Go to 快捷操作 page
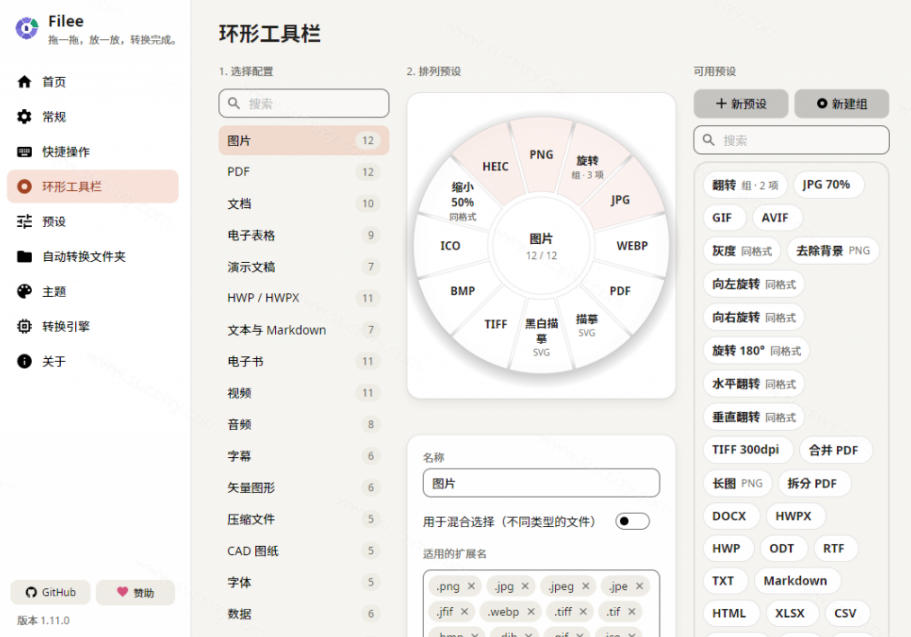 pos(93,152)
